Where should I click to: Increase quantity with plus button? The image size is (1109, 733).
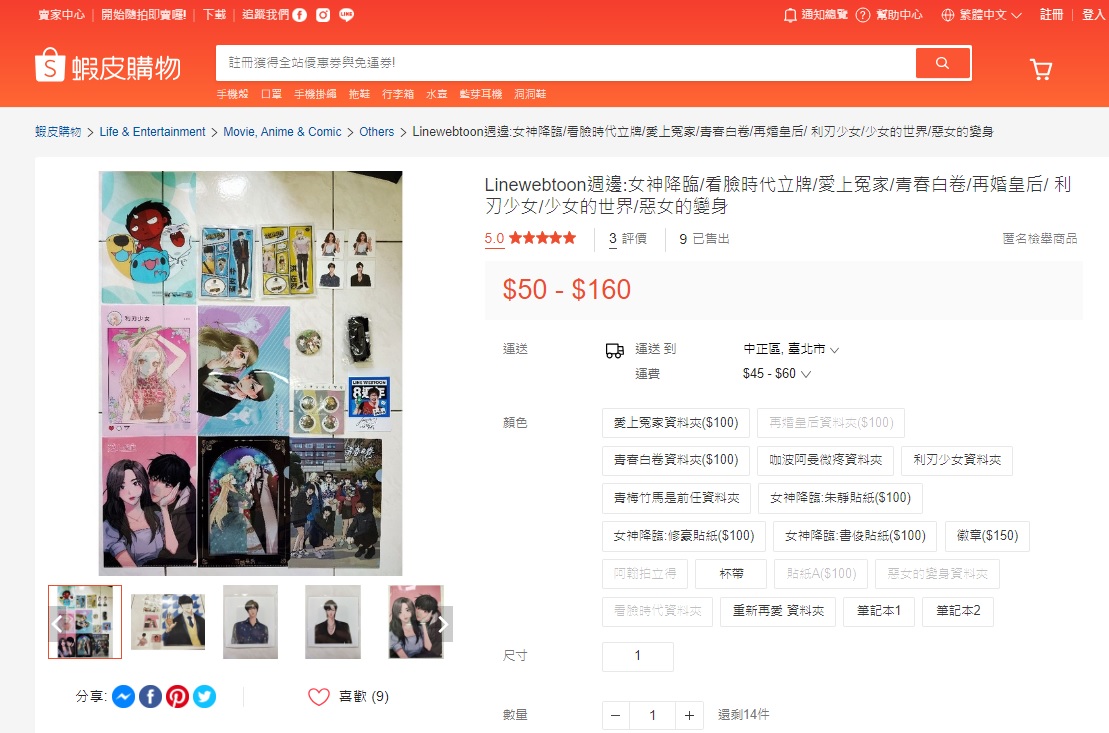[x=690, y=715]
